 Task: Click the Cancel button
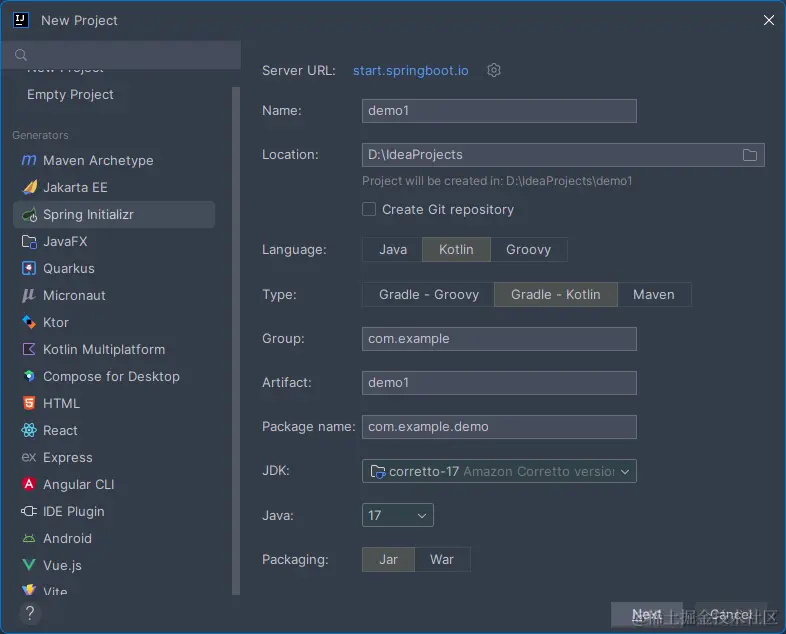730,614
